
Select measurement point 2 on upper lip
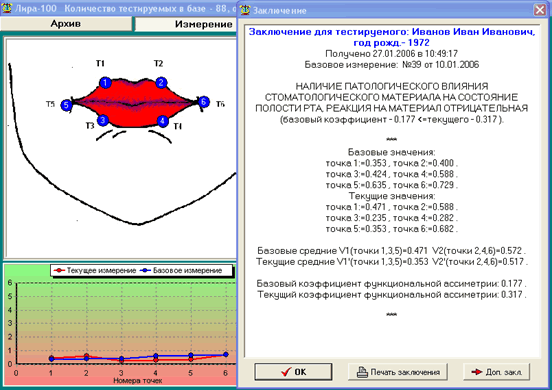pyautogui.click(x=161, y=83)
